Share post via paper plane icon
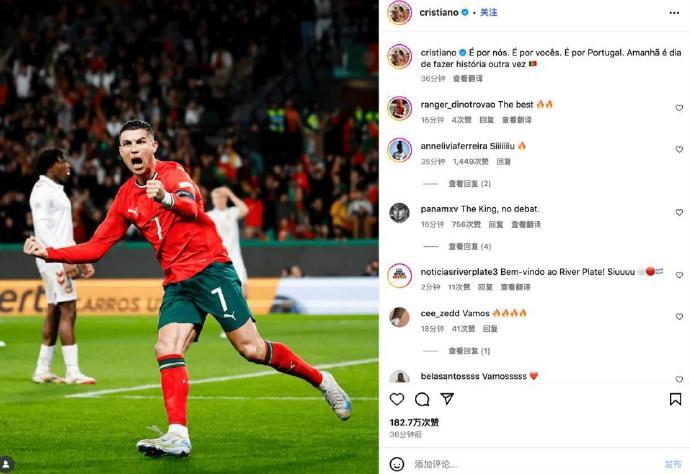The image size is (690, 474). [x=447, y=399]
